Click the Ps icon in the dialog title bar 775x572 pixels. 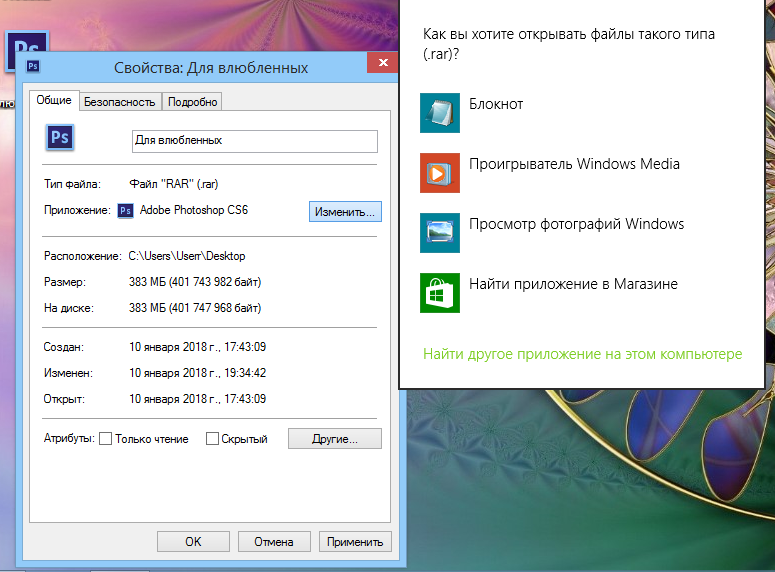click(33, 66)
